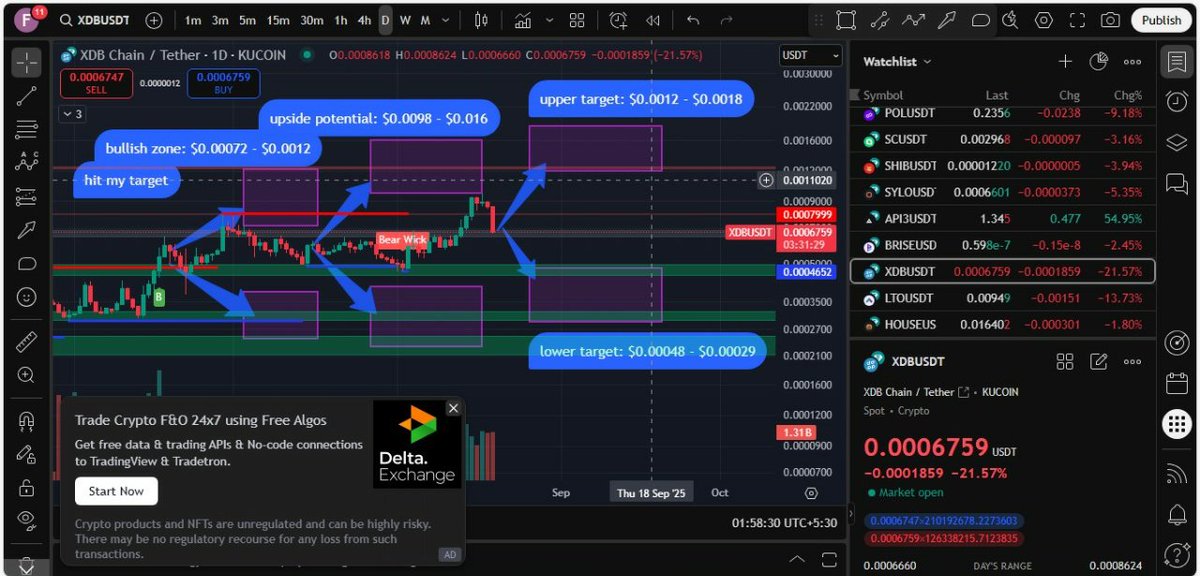1200x576 pixels.
Task: Undo the last chart action
Action: 691,20
